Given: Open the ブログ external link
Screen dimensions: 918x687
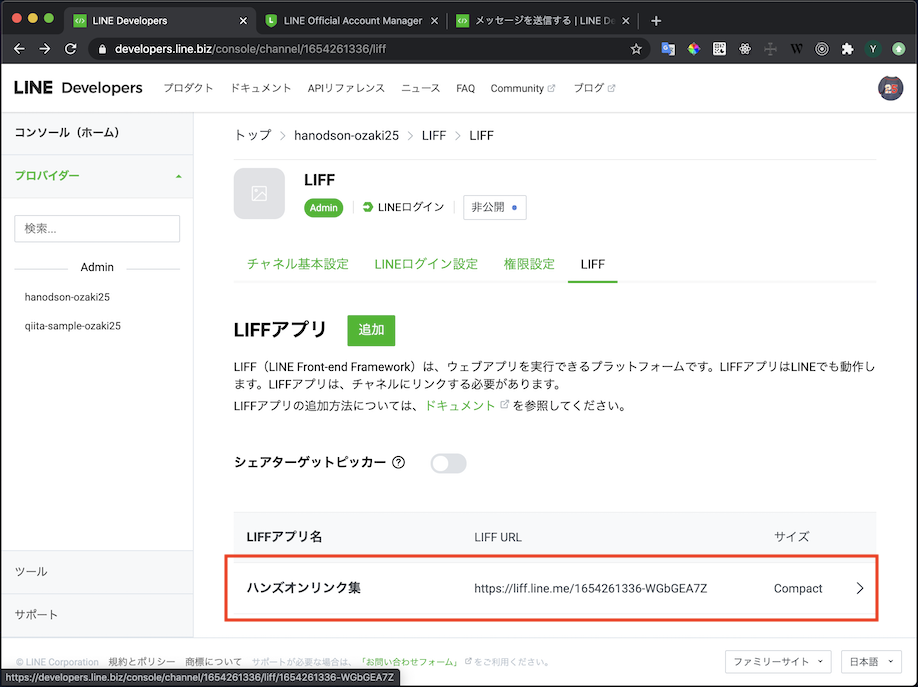Looking at the screenshot, I should coord(594,88).
